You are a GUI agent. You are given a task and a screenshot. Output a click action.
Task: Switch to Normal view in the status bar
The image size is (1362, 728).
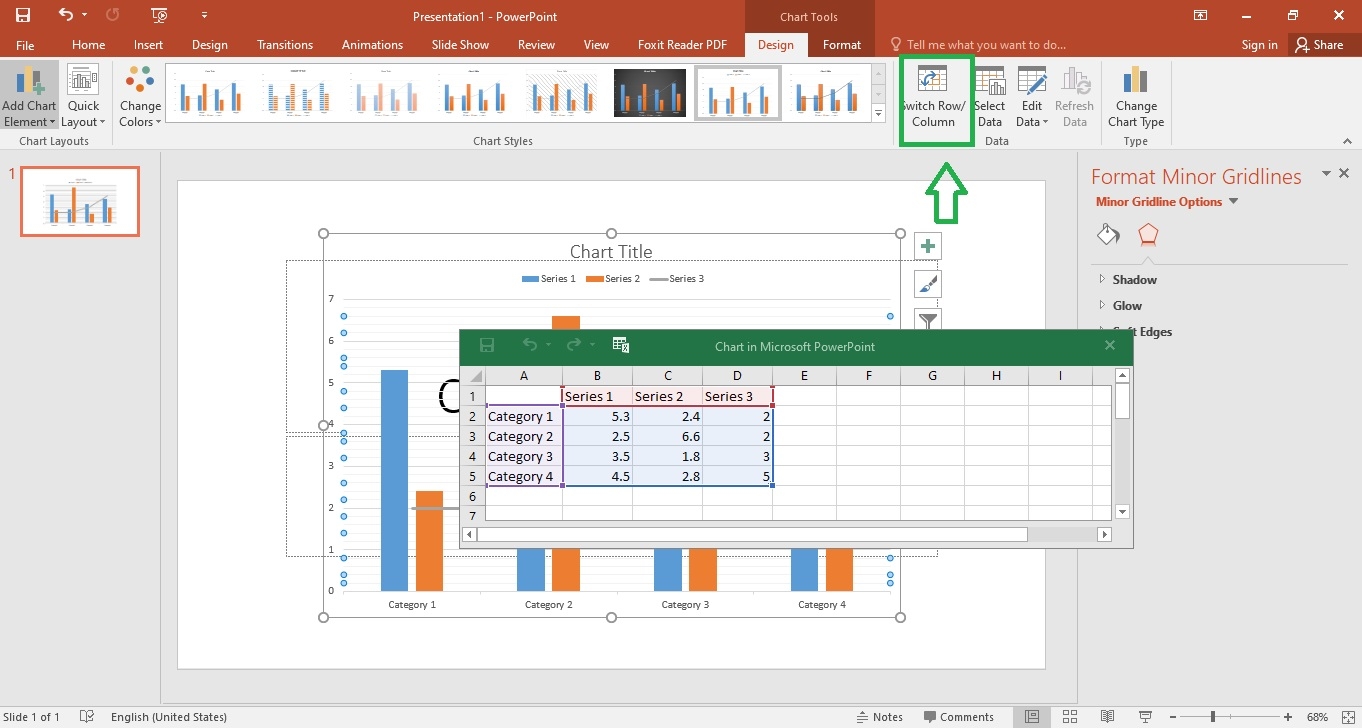tap(1032, 717)
